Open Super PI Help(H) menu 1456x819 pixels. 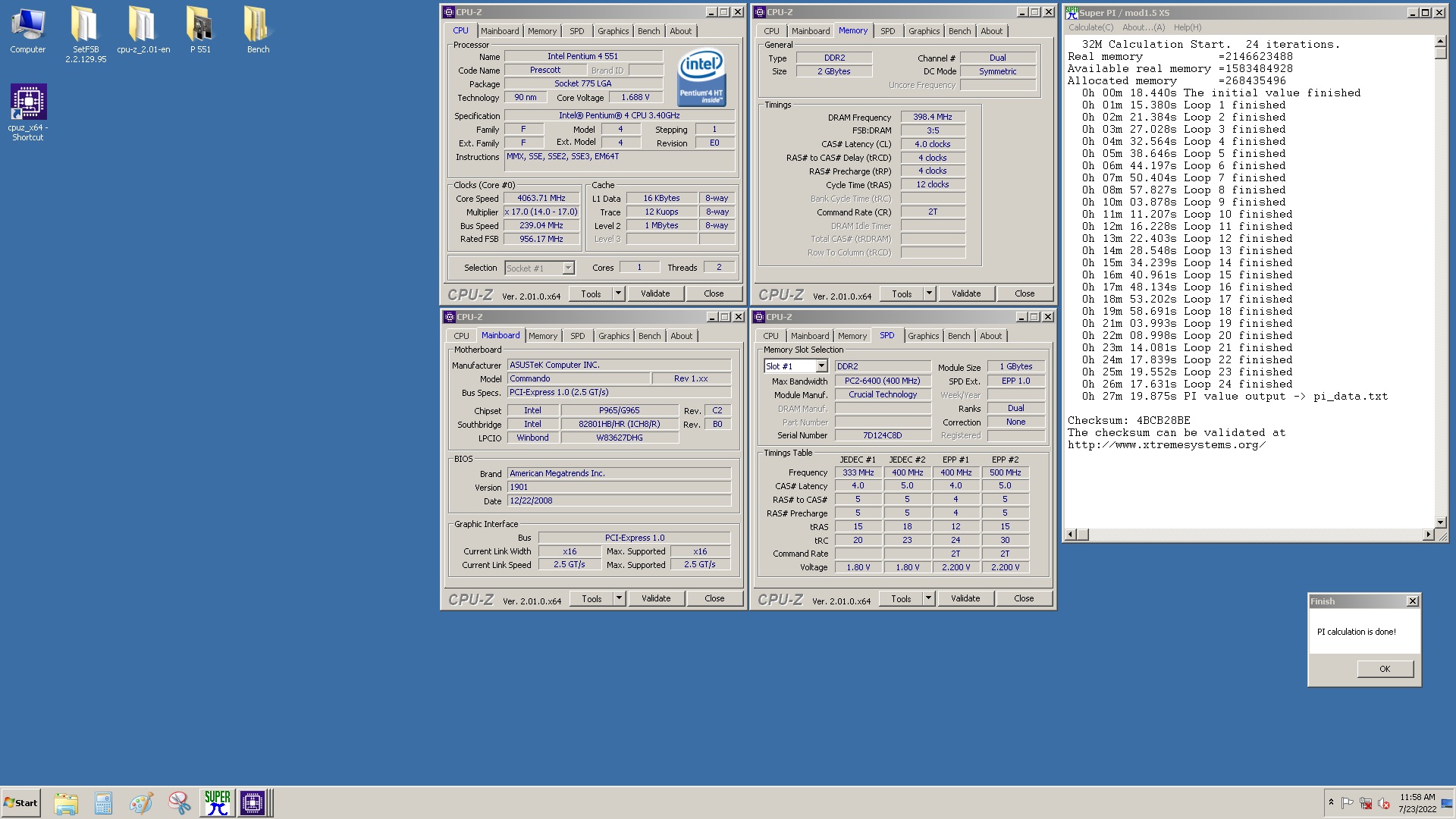[x=1188, y=27]
